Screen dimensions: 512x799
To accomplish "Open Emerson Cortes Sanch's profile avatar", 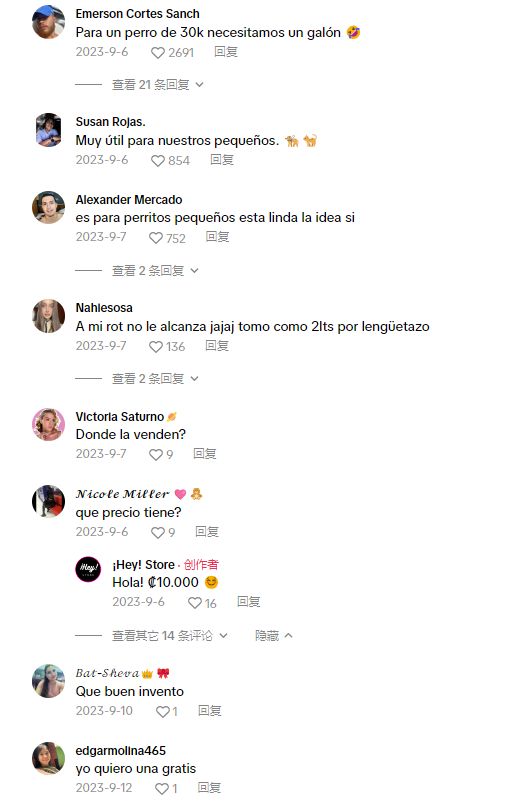I will pos(48,22).
